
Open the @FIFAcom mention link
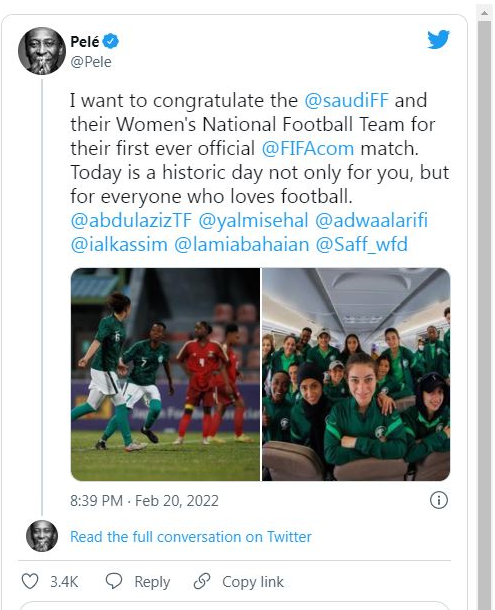coord(308,149)
